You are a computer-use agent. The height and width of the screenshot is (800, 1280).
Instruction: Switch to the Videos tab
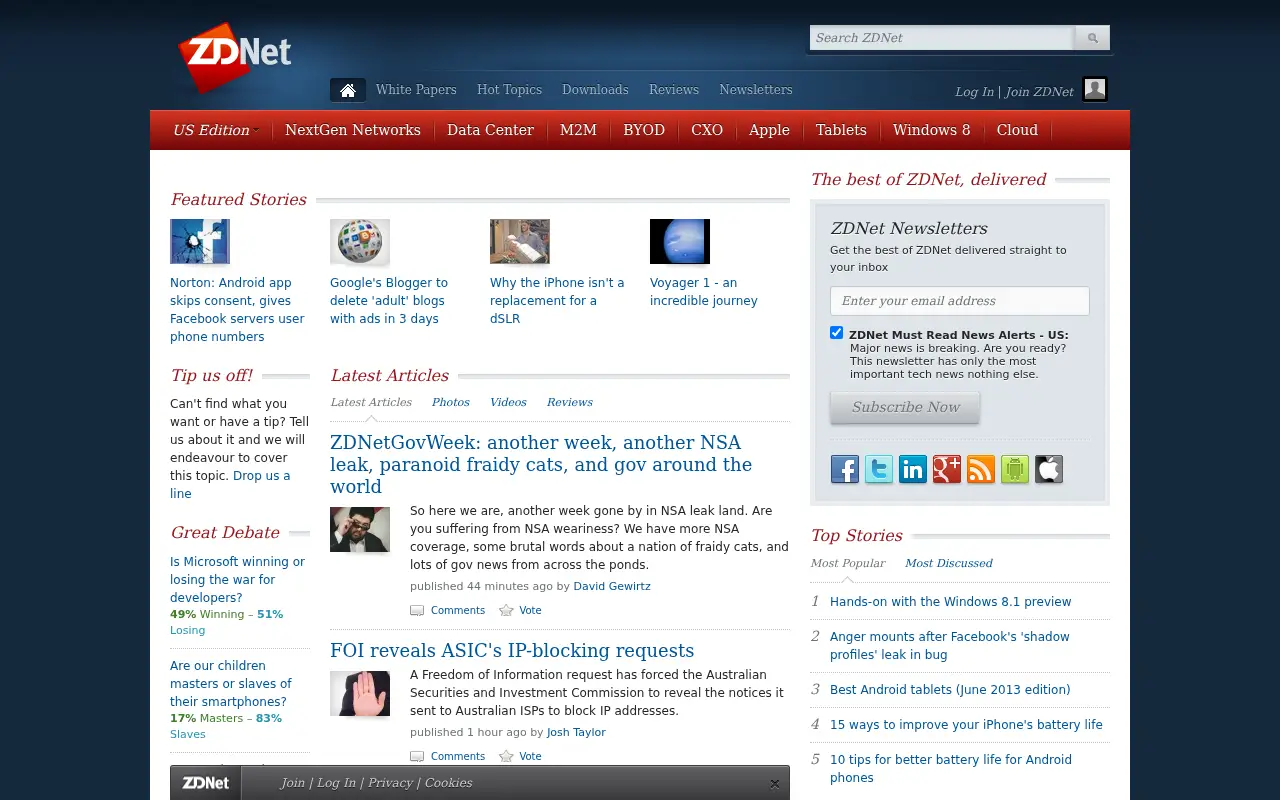[x=508, y=402]
